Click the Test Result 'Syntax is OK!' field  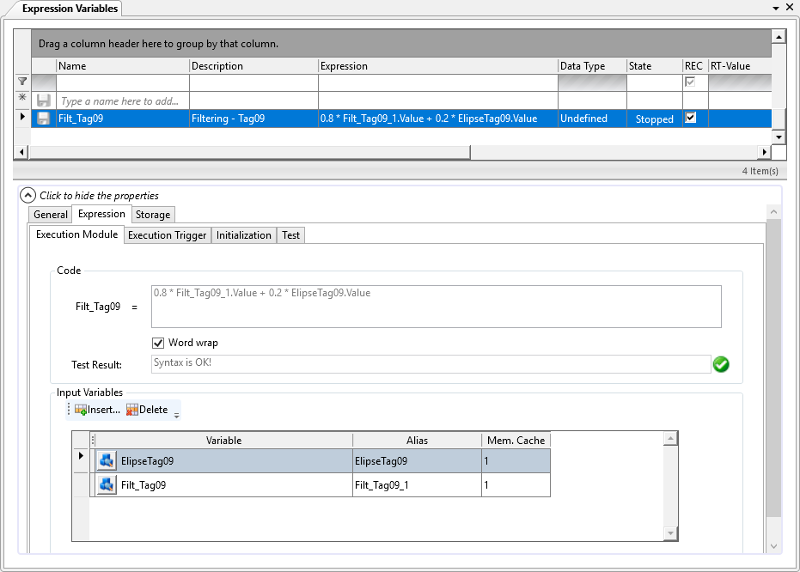[x=431, y=364]
